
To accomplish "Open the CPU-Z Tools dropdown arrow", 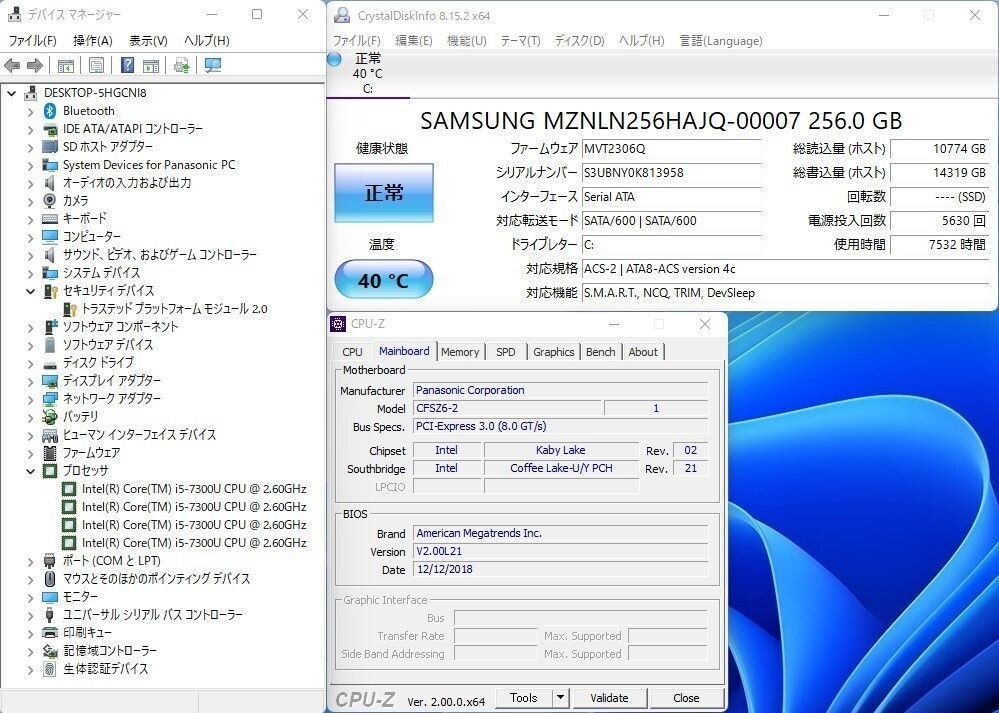I will point(560,698).
